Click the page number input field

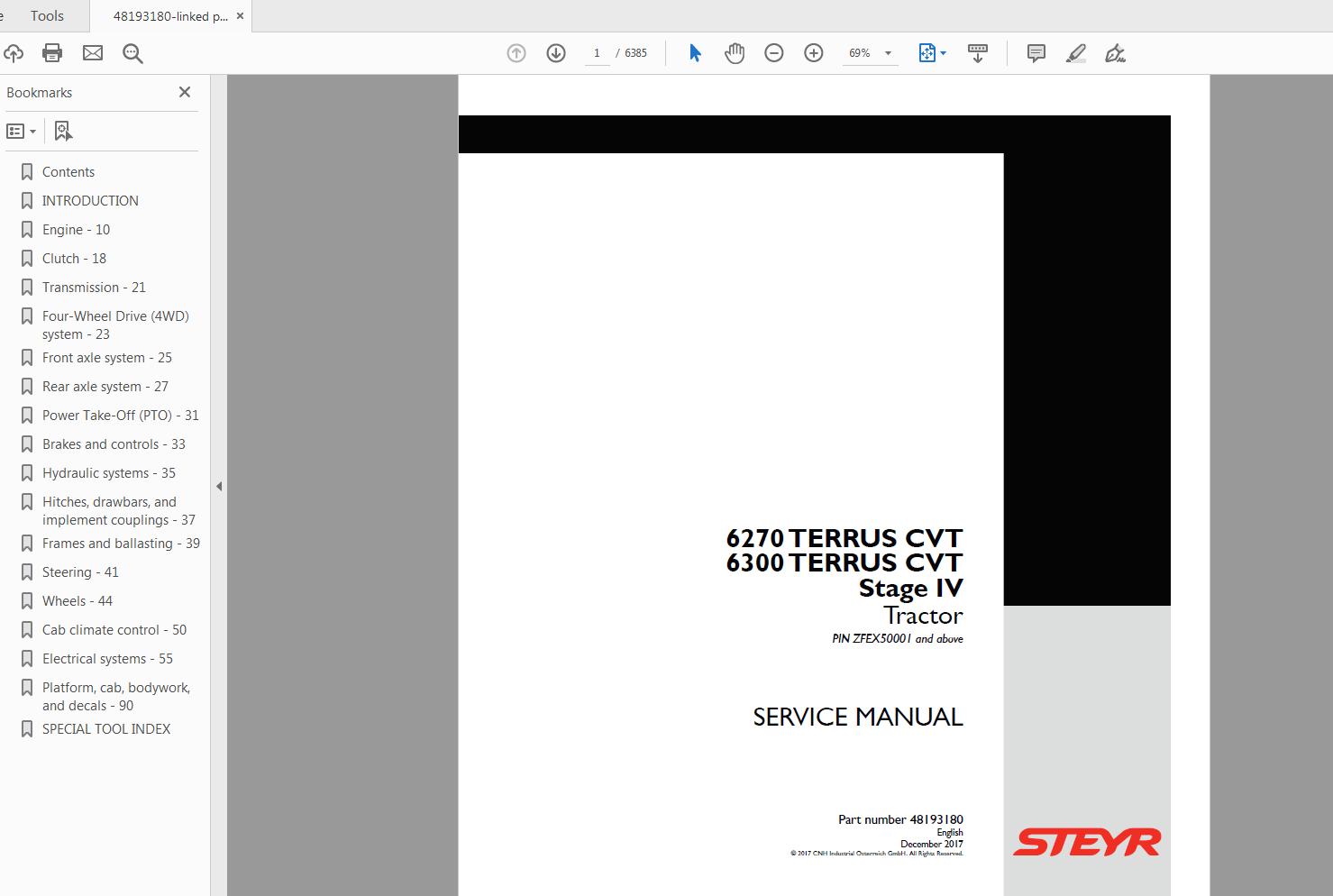tap(597, 52)
